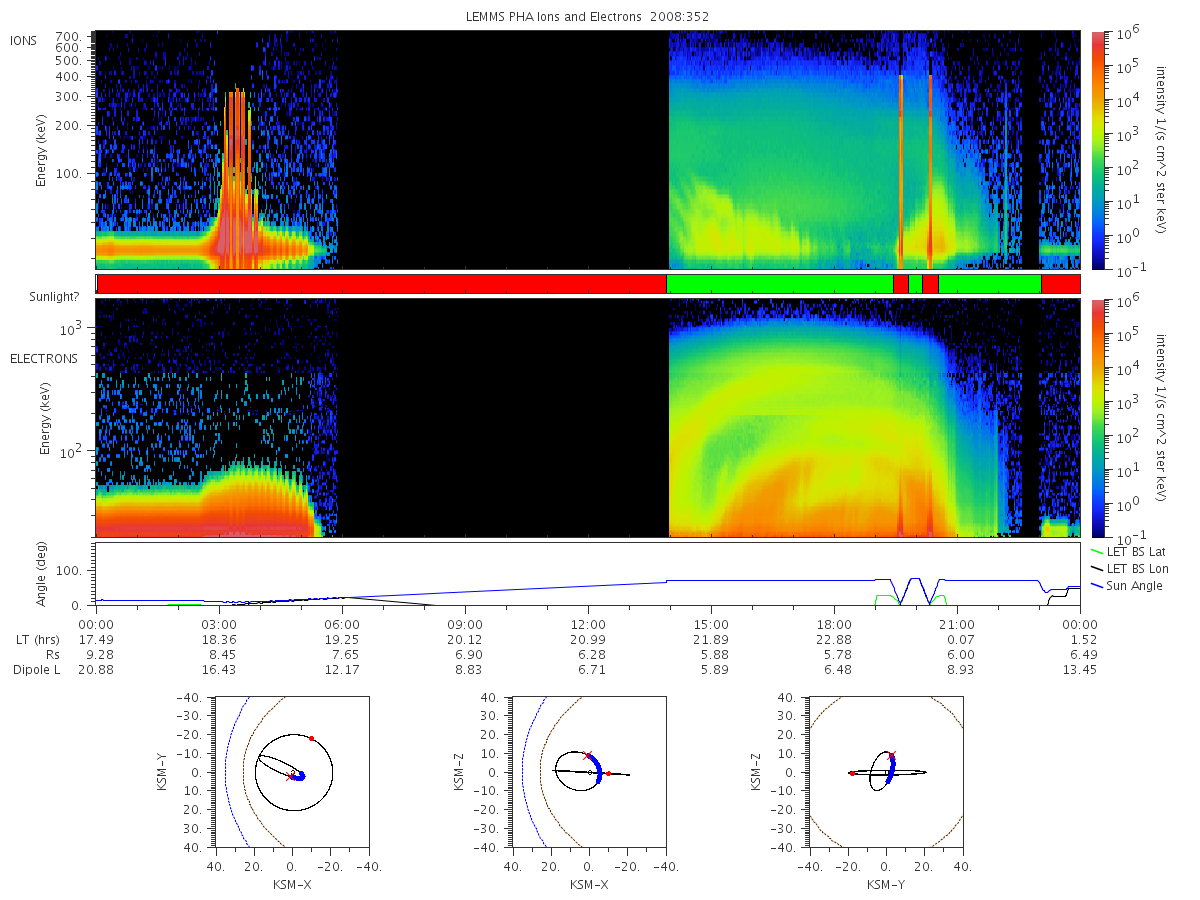
Task: Click the red dot on the KSM-X/KSM-Y orbit
Action: [311, 738]
